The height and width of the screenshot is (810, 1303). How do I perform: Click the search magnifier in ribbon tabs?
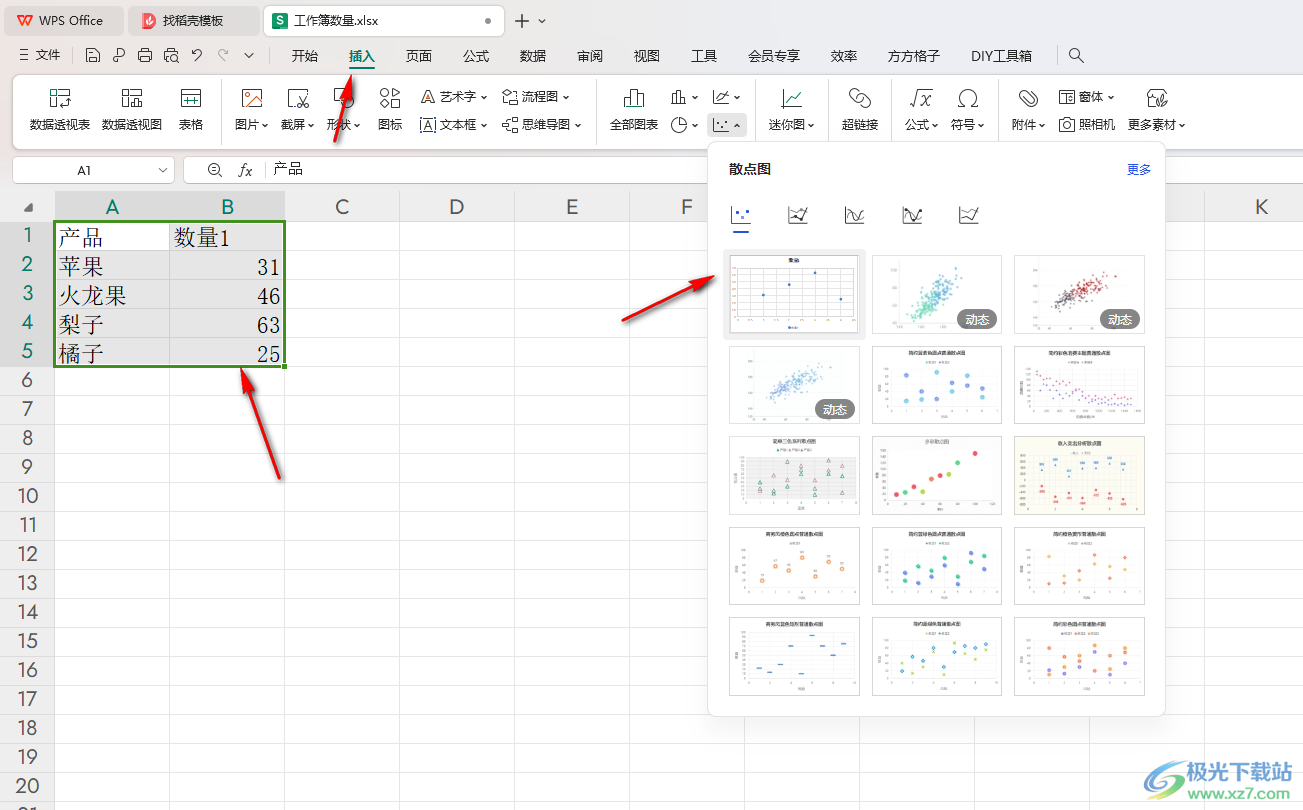[x=1076, y=56]
